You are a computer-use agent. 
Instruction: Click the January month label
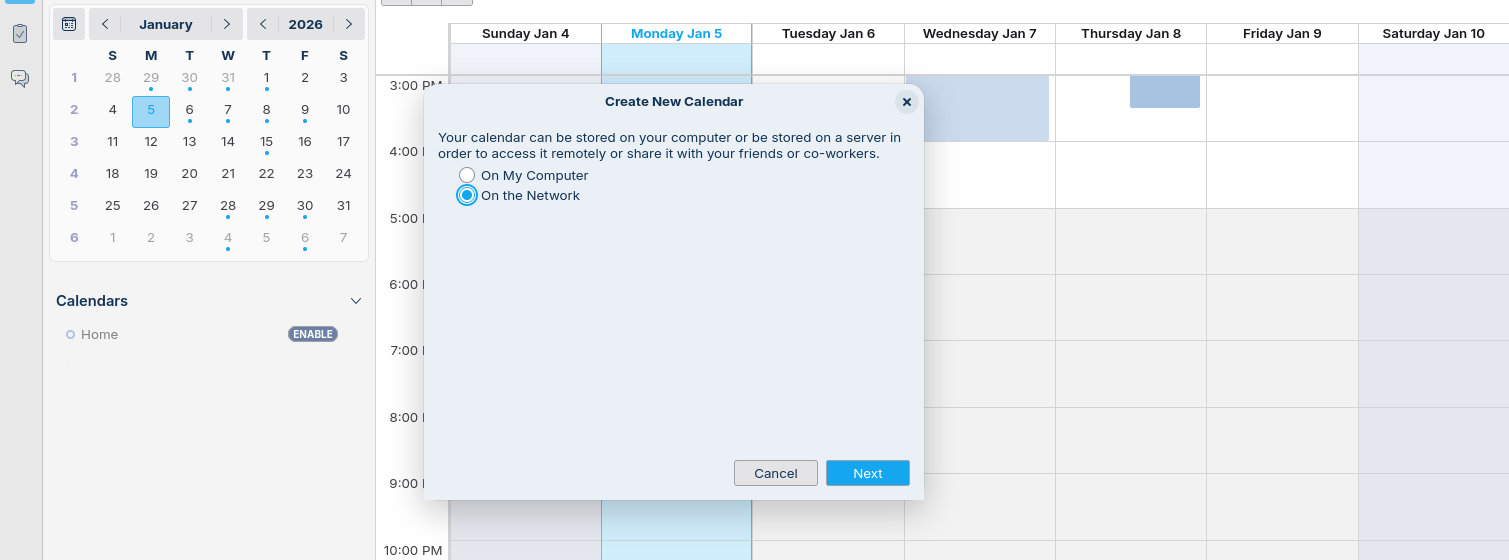[166, 24]
